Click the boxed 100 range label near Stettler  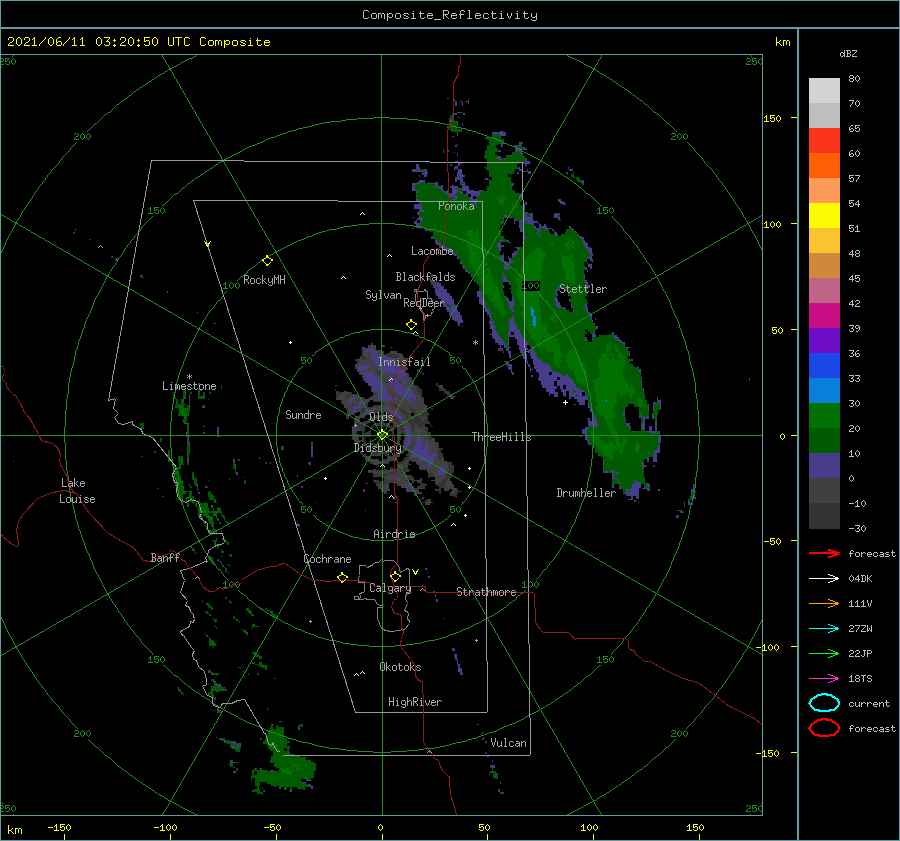coord(531,285)
